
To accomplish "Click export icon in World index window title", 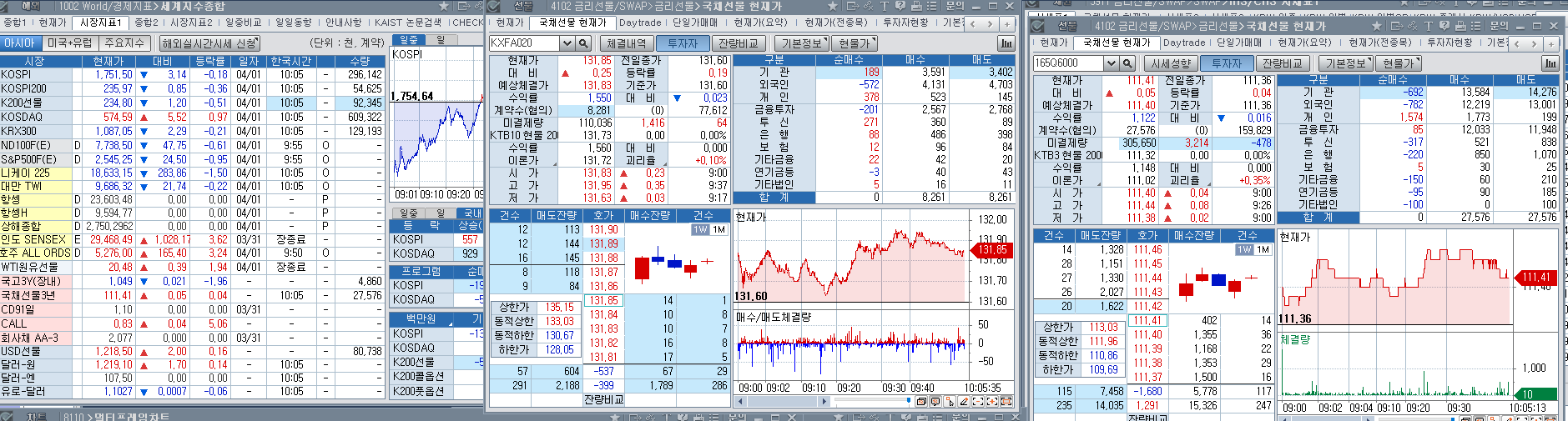I will 464,6.
